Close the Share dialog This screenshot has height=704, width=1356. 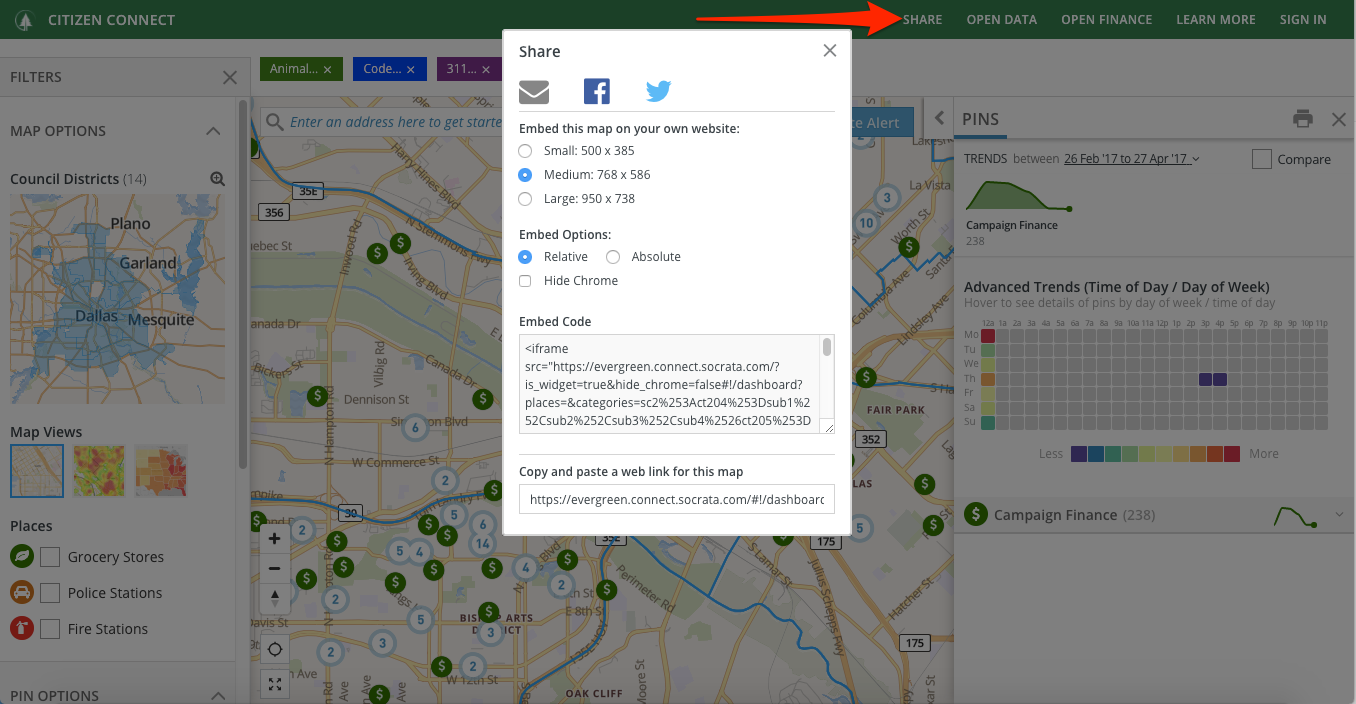click(x=829, y=51)
